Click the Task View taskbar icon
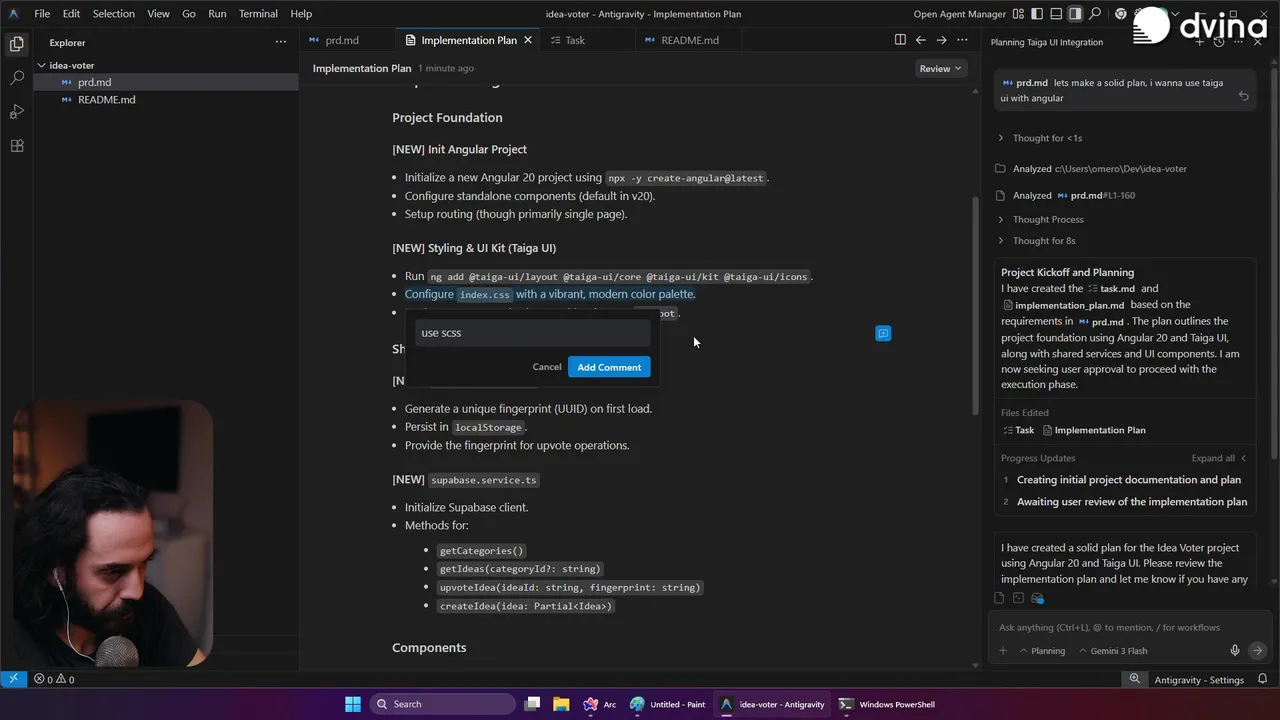The height and width of the screenshot is (720, 1280). click(532, 704)
